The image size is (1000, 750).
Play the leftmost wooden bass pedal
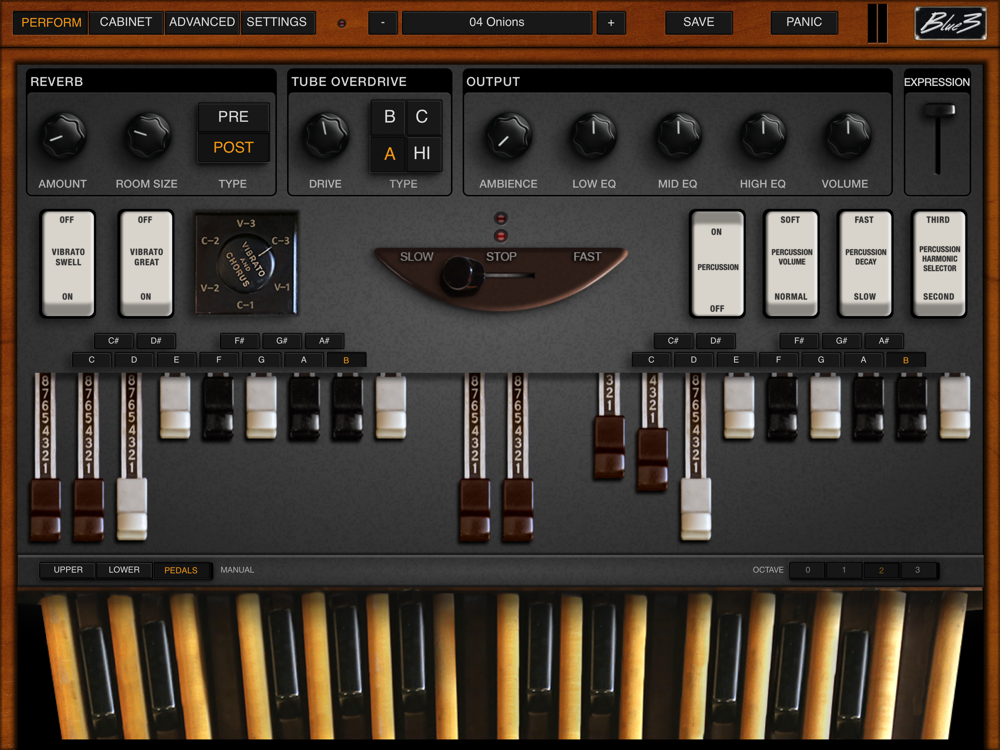[x=66, y=666]
